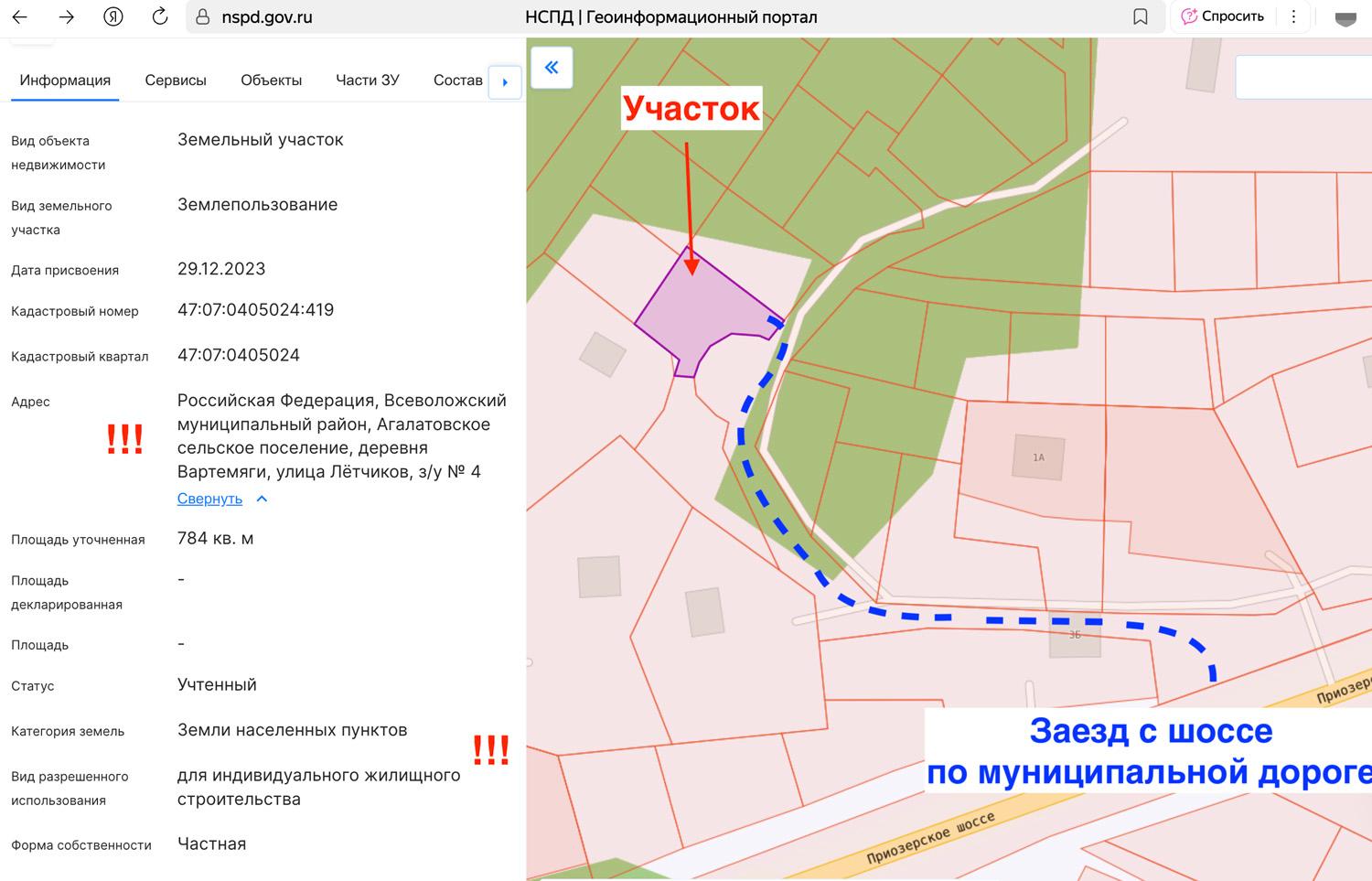Open the Yandex home icon

coord(113,17)
